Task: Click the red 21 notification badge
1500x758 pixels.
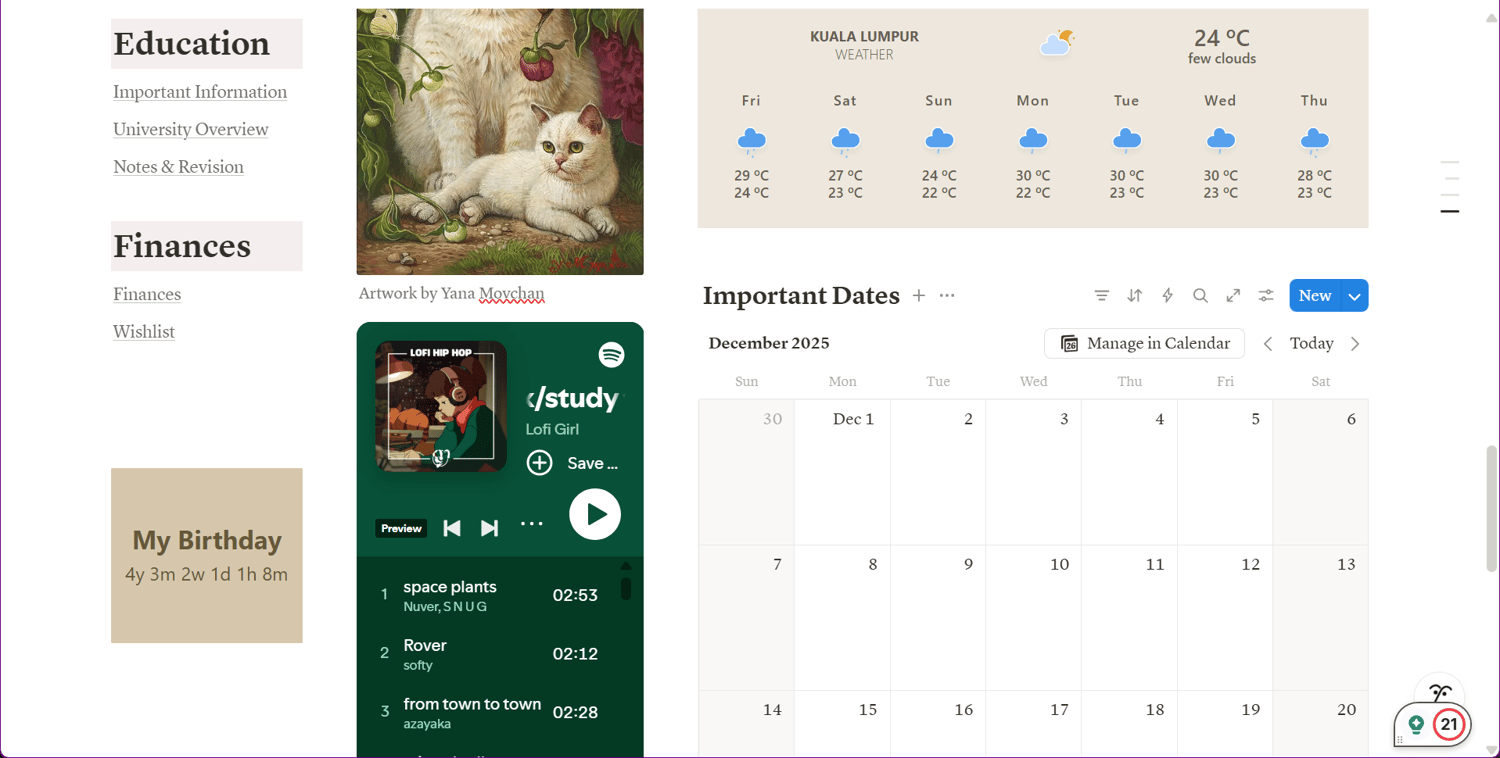Action: (1449, 725)
